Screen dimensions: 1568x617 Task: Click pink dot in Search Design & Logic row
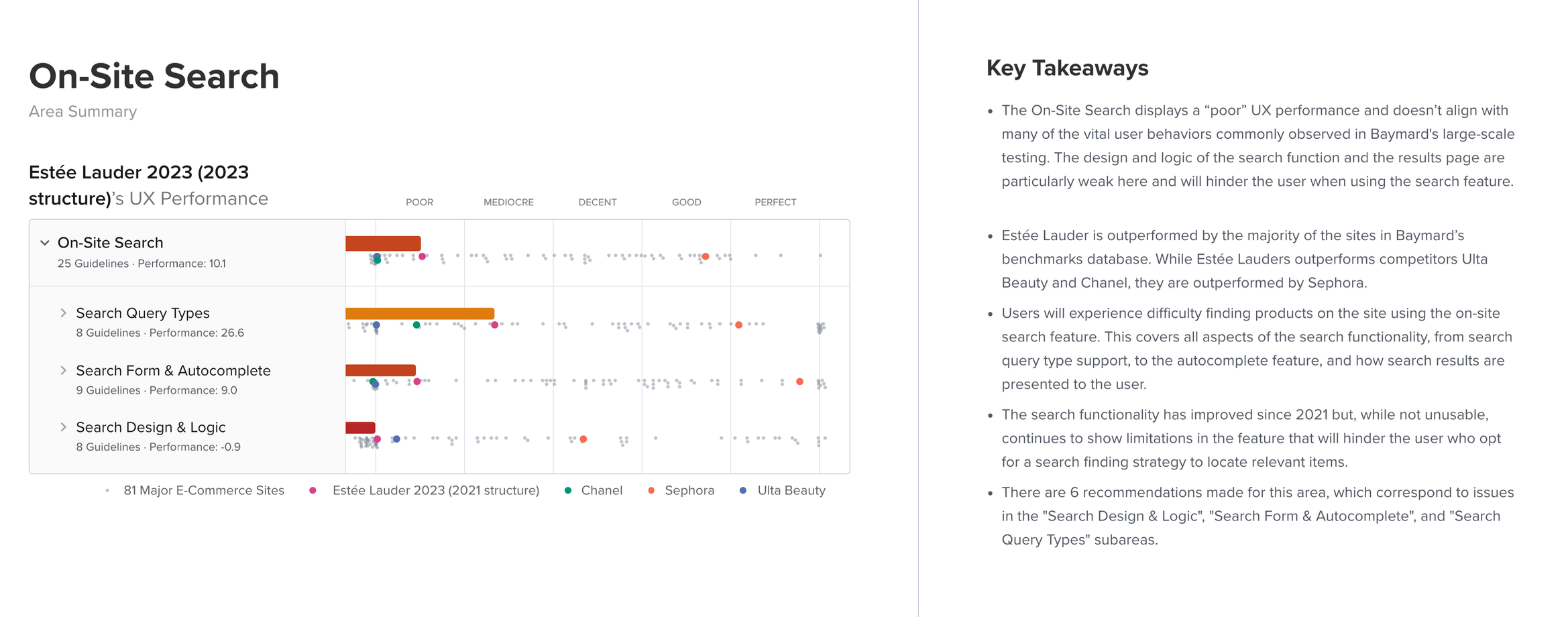pos(378,439)
